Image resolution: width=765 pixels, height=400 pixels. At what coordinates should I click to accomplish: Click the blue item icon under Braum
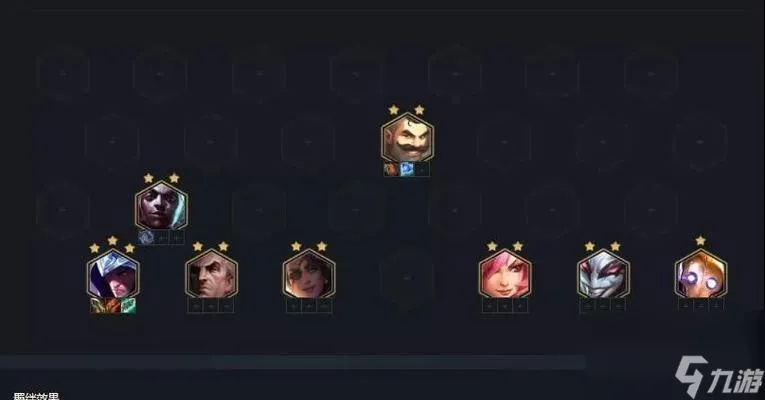point(406,169)
